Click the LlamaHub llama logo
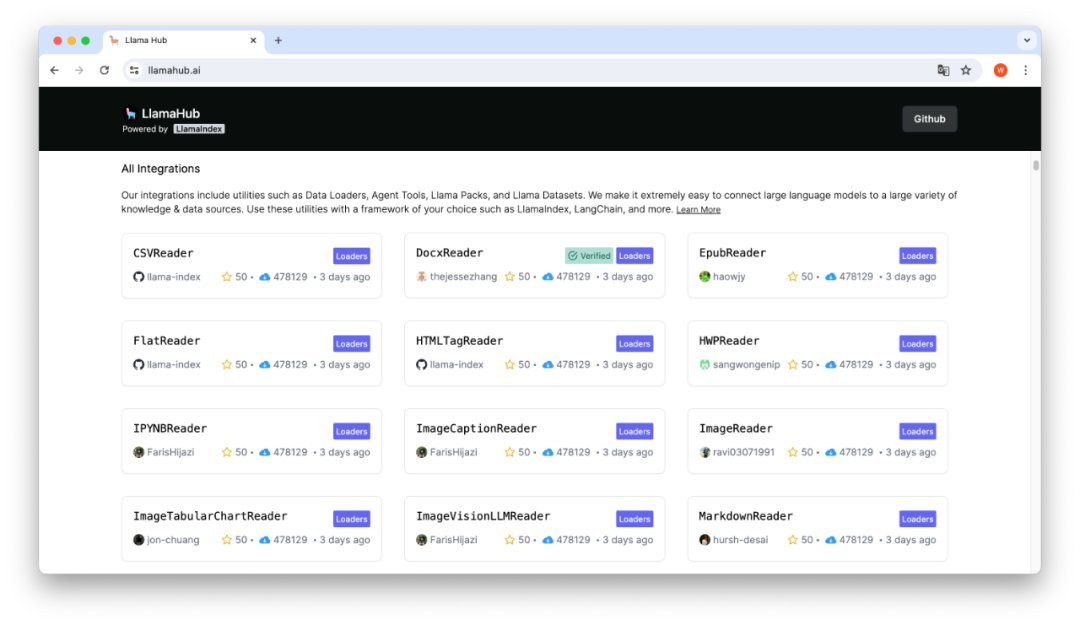 (x=130, y=114)
